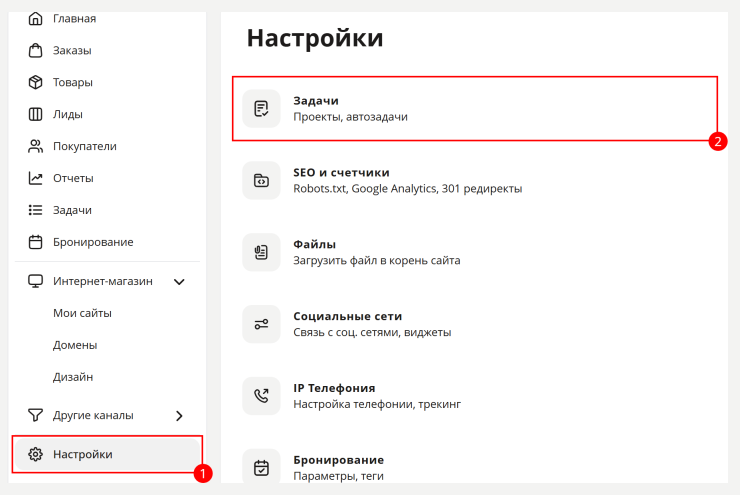This screenshot has height=495, width=740.
Task: Click the Отчеты chart icon
Action: click(x=35, y=178)
